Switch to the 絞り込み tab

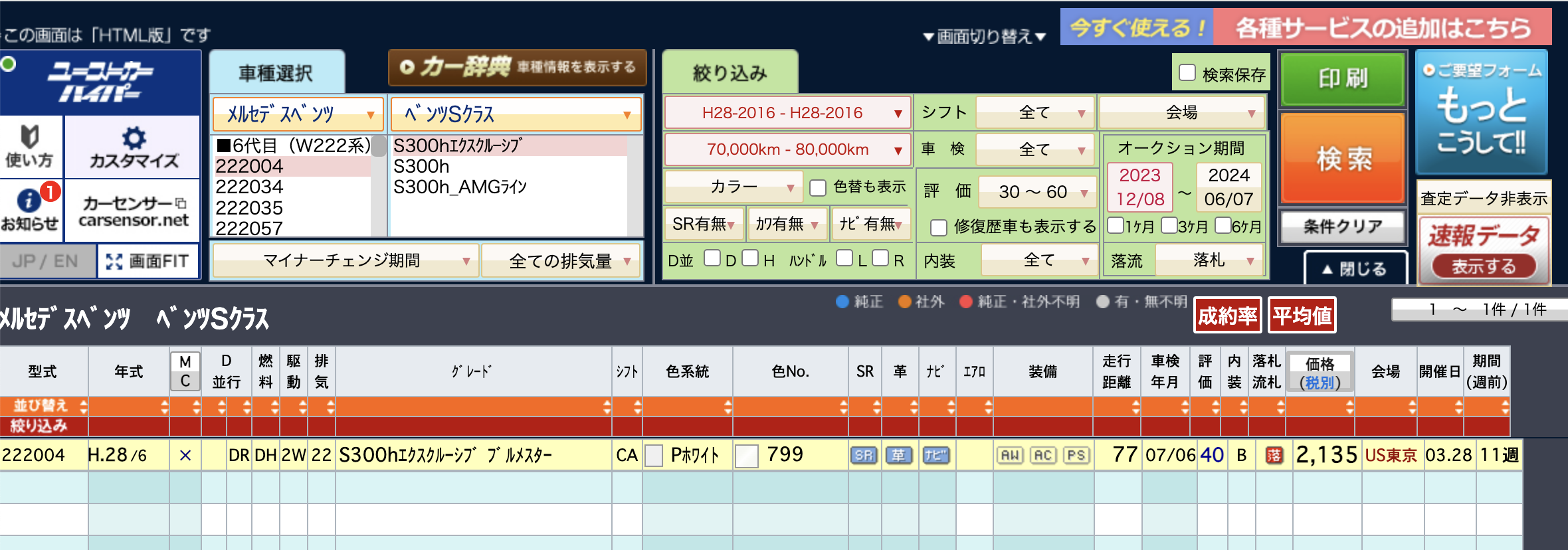[x=730, y=72]
